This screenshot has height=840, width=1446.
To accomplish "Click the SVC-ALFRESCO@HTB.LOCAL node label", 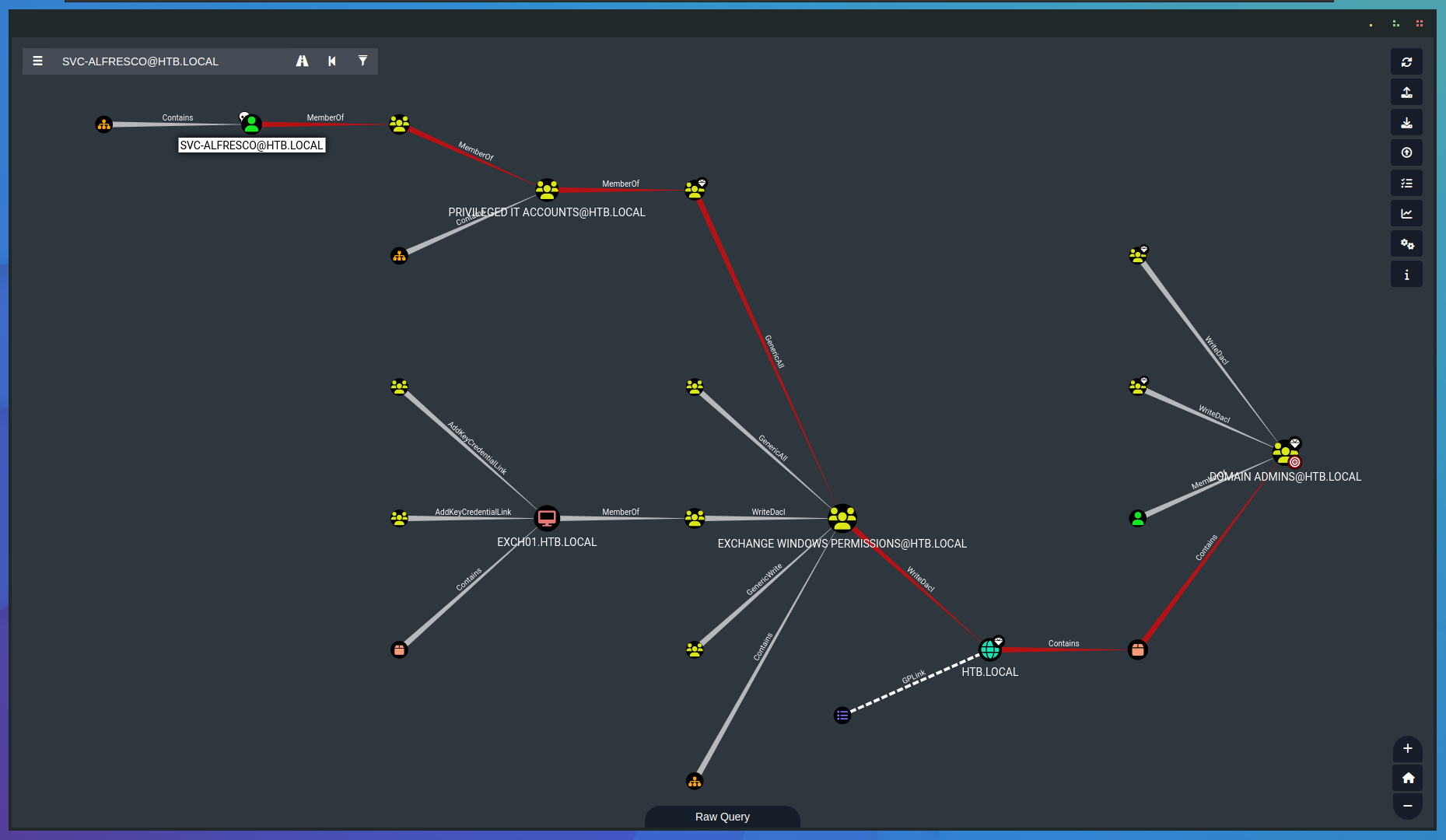I will click(251, 145).
